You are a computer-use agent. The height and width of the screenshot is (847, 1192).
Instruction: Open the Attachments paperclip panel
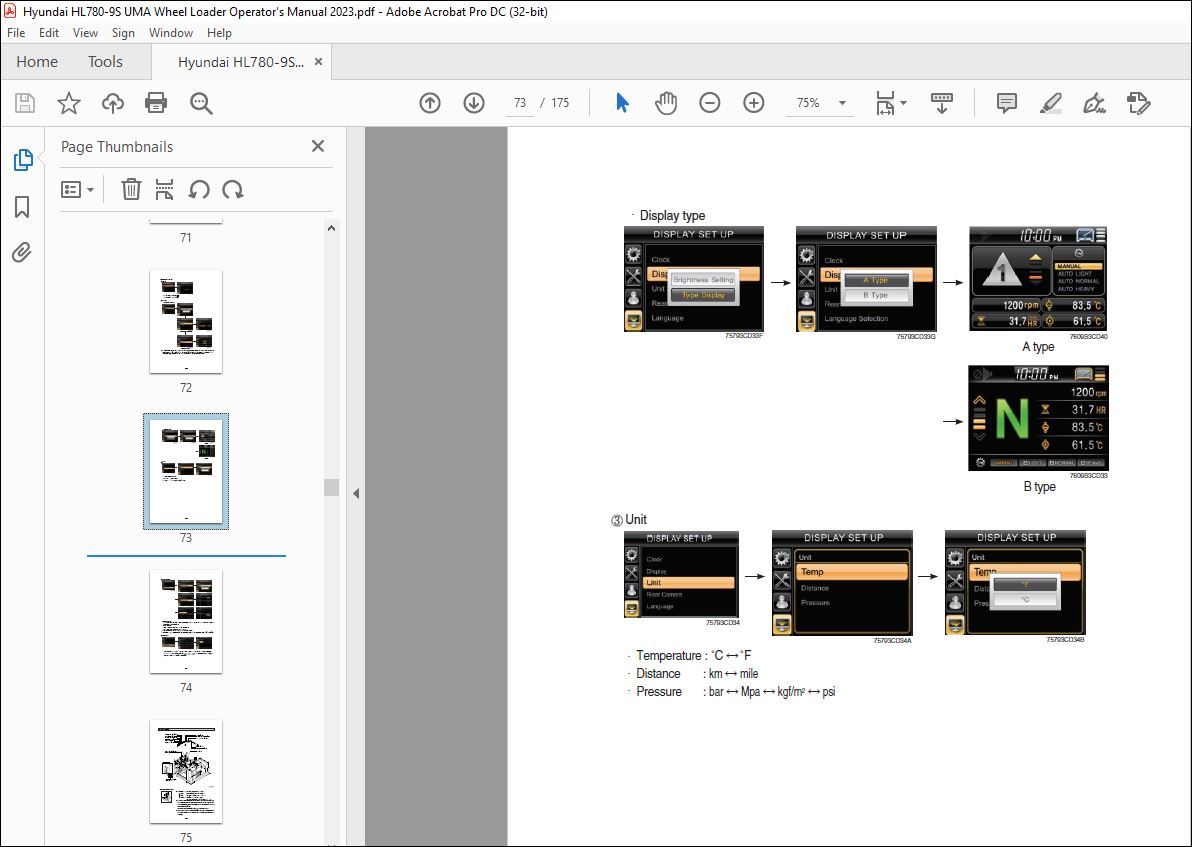[22, 253]
